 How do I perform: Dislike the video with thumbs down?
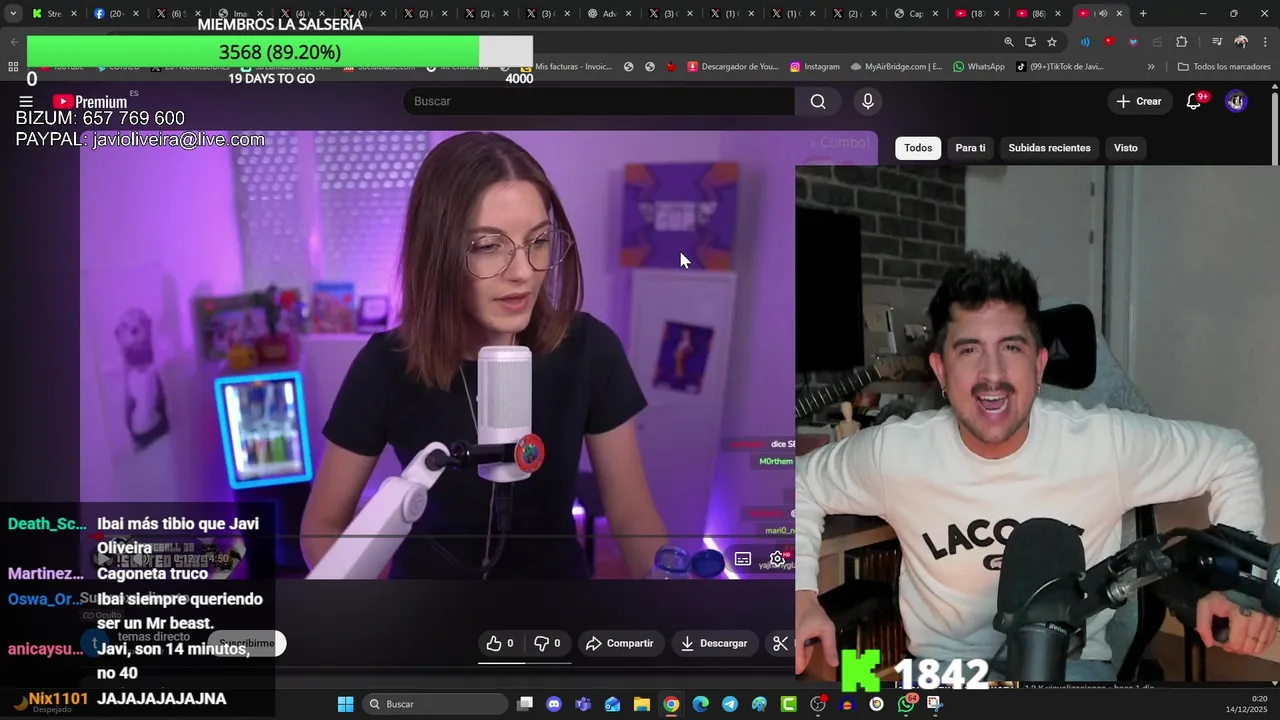[x=547, y=643]
